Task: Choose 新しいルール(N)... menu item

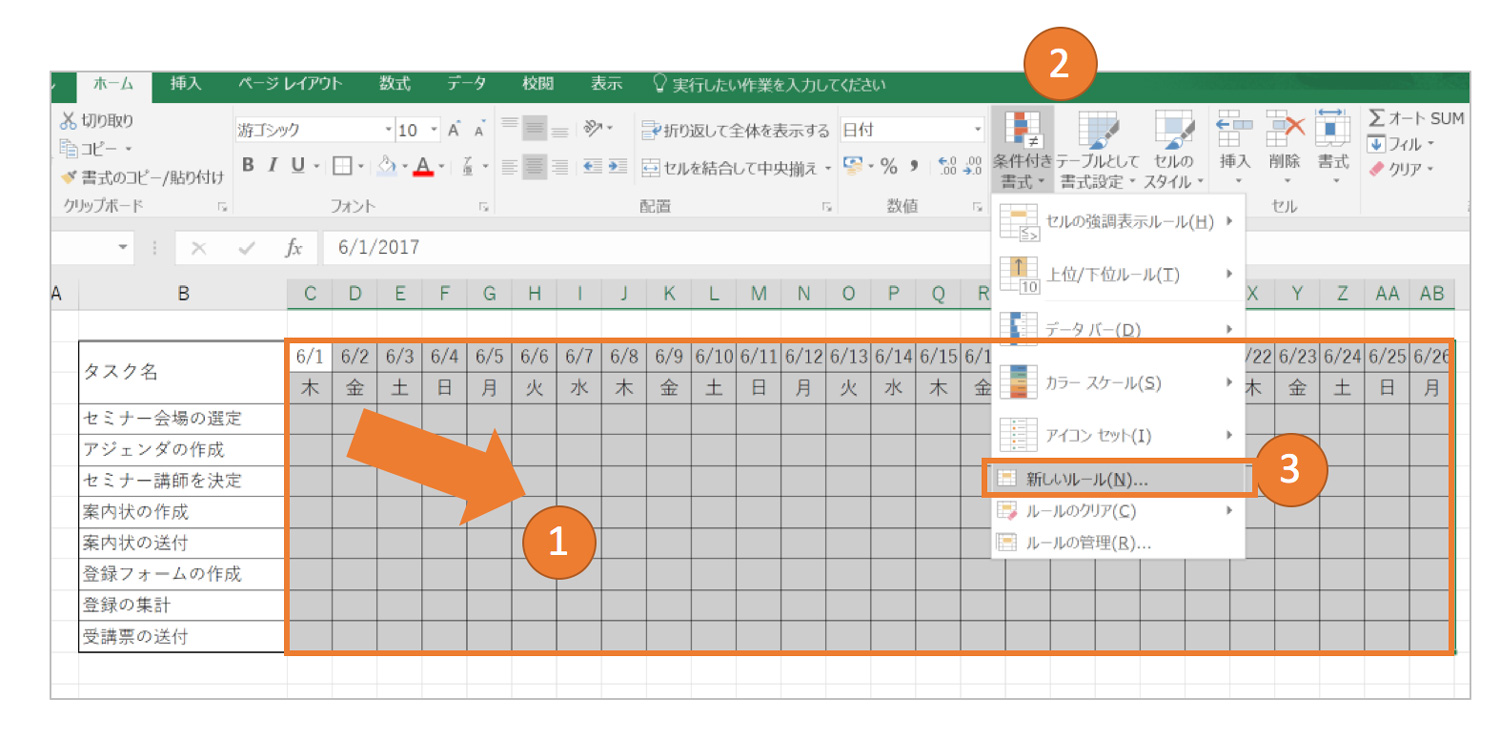Action: tap(1118, 479)
